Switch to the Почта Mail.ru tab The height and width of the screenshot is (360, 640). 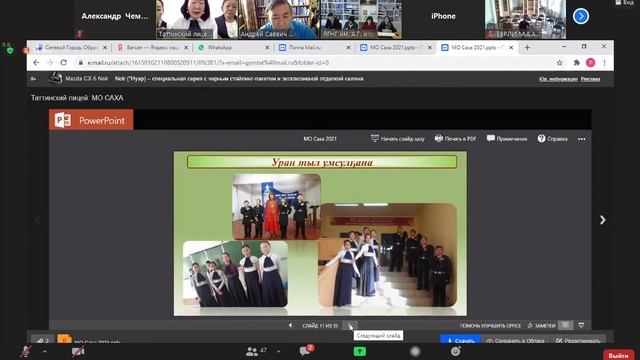(x=315, y=48)
